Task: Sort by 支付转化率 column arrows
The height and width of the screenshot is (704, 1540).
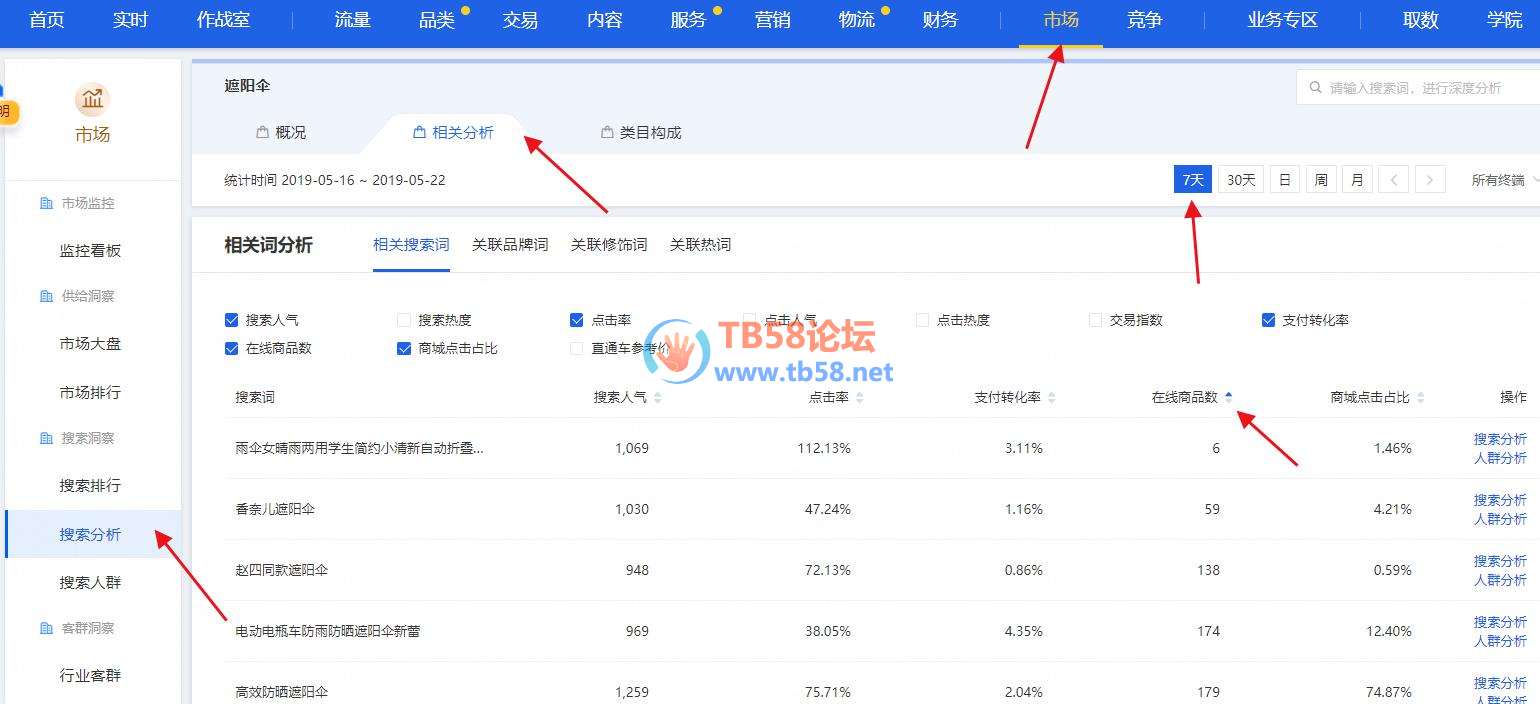Action: tap(1051, 398)
